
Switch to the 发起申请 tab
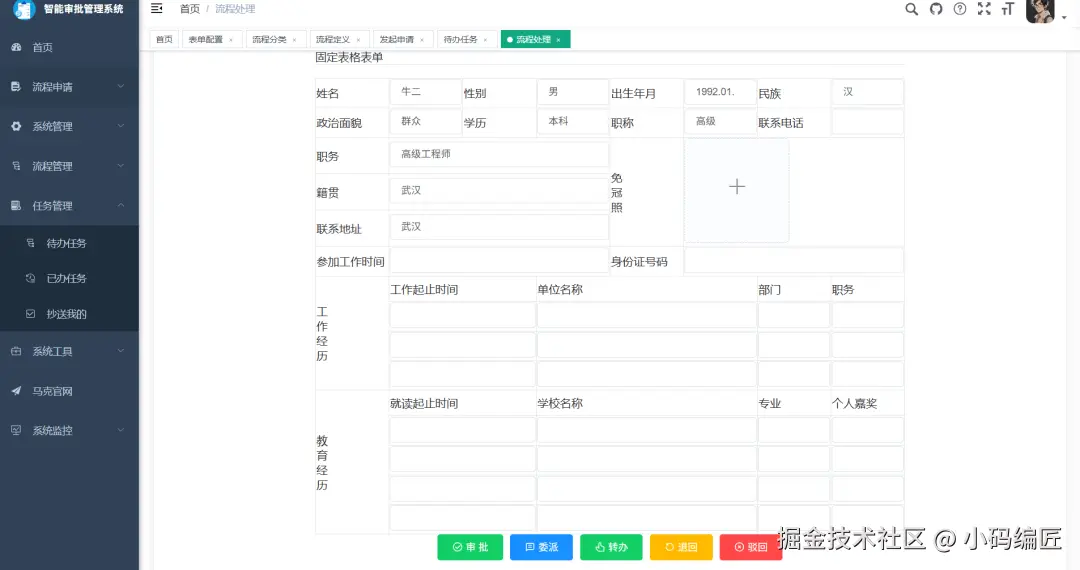402,39
